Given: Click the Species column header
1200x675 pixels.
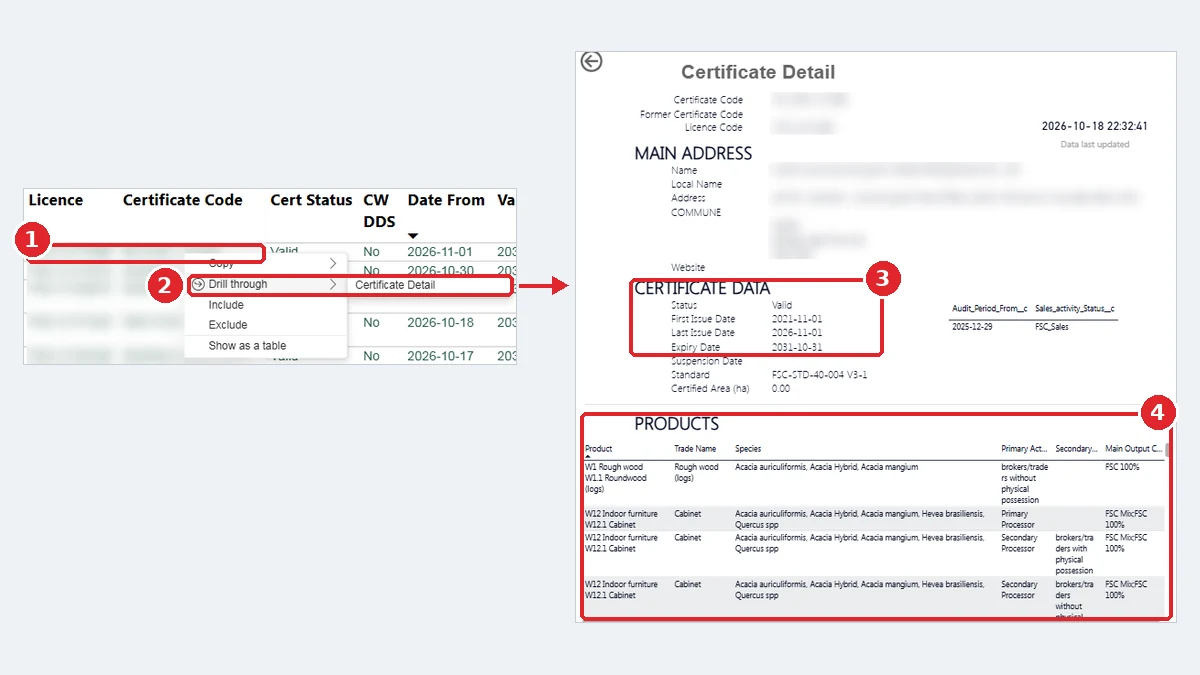Looking at the screenshot, I should [748, 449].
